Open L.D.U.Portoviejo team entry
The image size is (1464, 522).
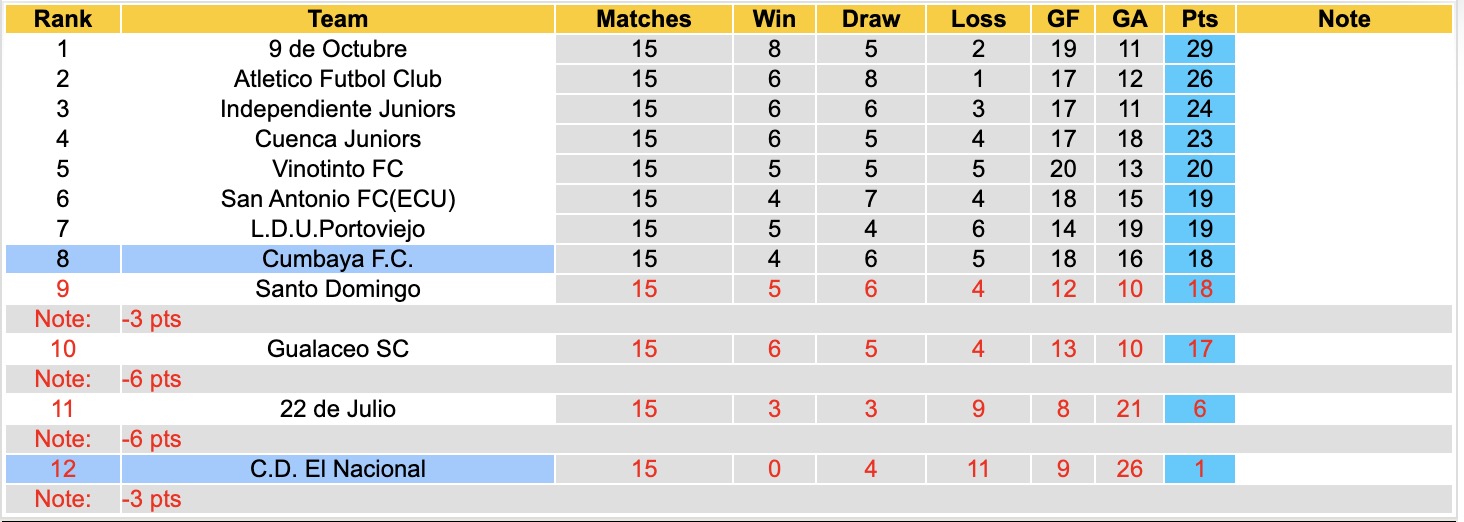coord(338,229)
